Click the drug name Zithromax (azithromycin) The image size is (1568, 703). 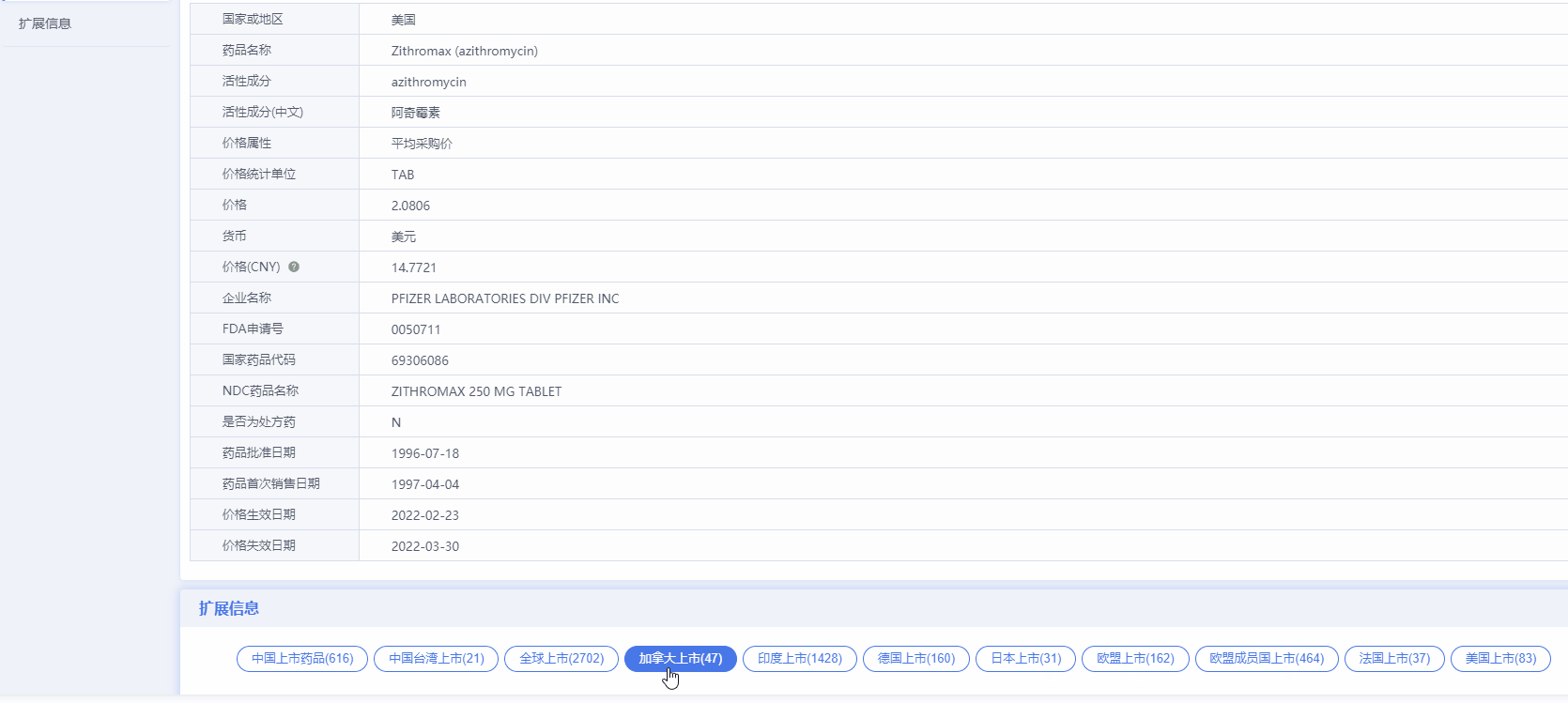pos(465,51)
